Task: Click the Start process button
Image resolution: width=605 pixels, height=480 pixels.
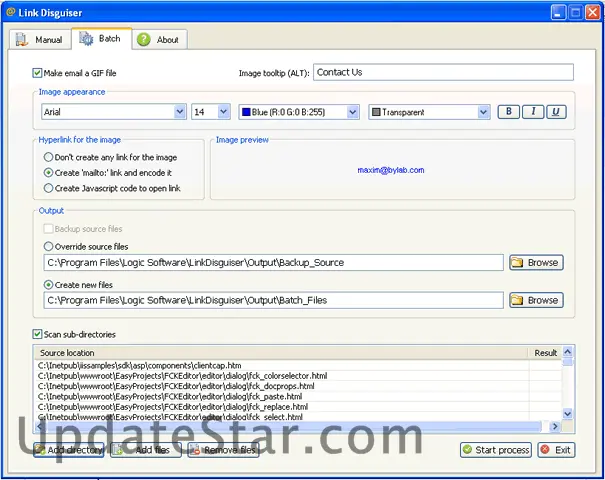Action: pyautogui.click(x=496, y=450)
